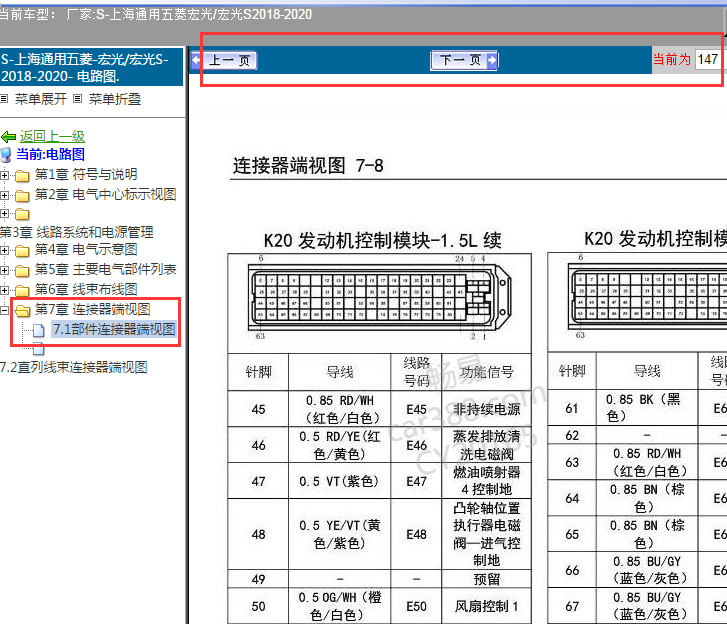
Task: Click folder icon of 第5章
Action: (22, 270)
